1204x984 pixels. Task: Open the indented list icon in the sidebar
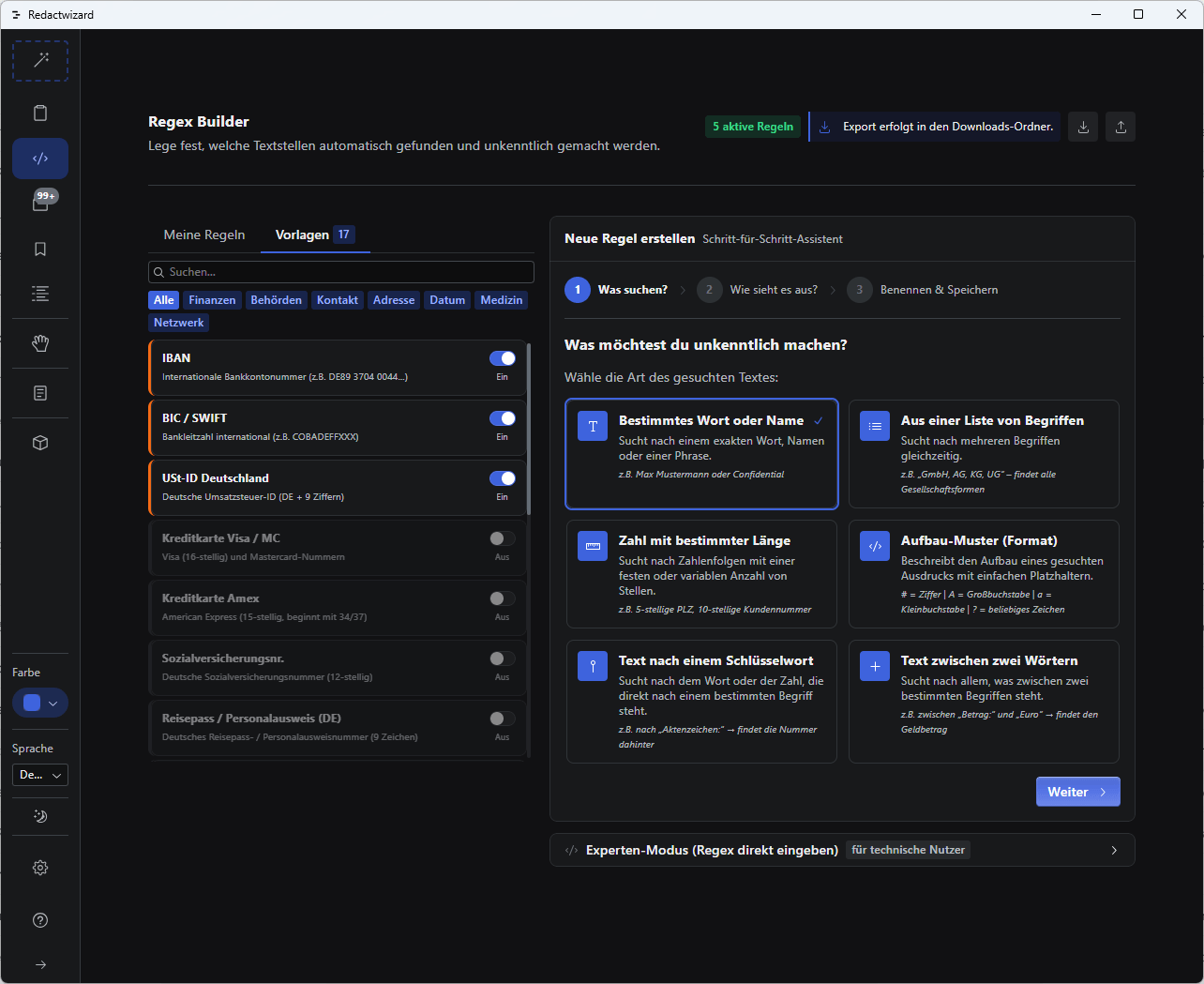click(x=40, y=294)
